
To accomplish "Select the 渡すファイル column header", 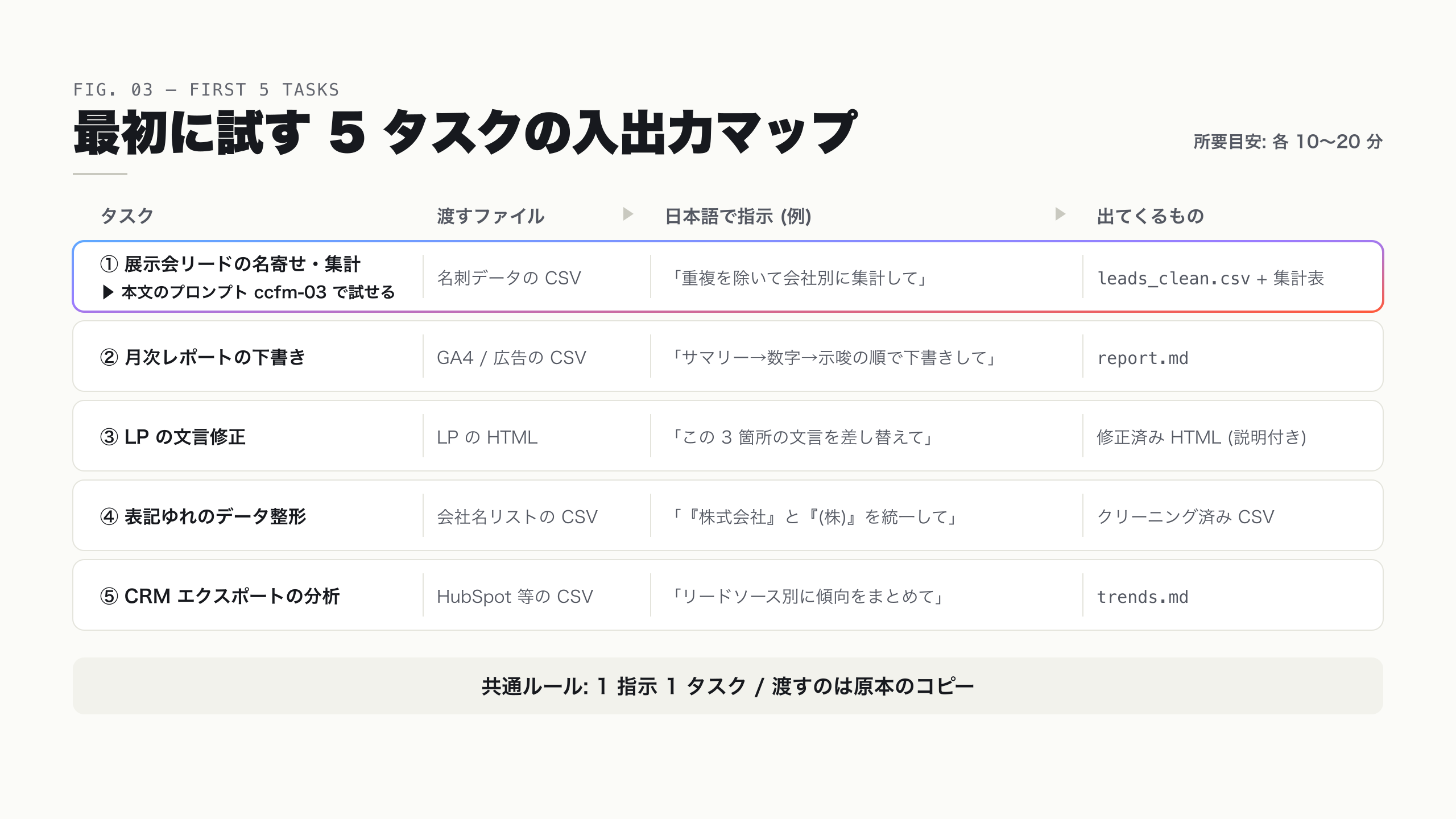I will [x=491, y=216].
